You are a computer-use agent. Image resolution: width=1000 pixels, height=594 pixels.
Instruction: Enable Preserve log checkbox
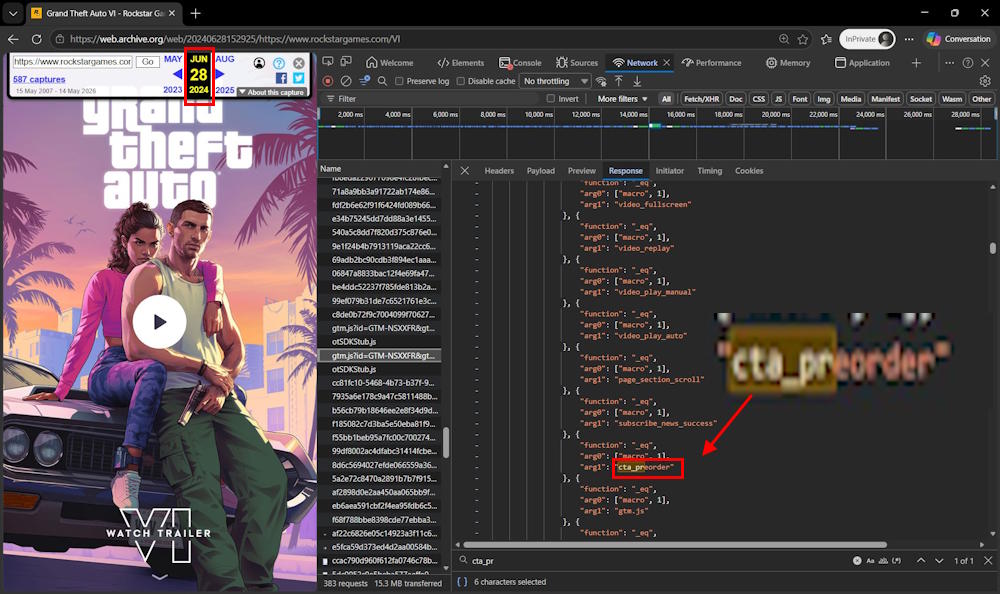pos(399,81)
